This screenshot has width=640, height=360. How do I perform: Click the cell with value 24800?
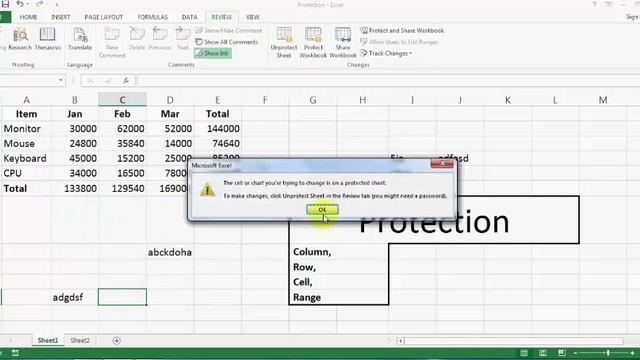74,144
